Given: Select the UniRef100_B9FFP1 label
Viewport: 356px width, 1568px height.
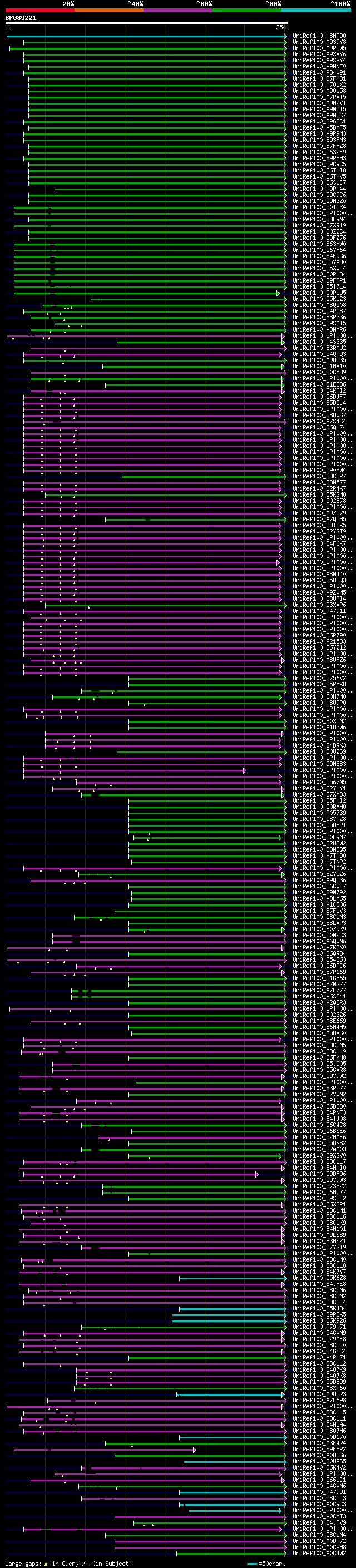Looking at the screenshot, I should [319, 280].
